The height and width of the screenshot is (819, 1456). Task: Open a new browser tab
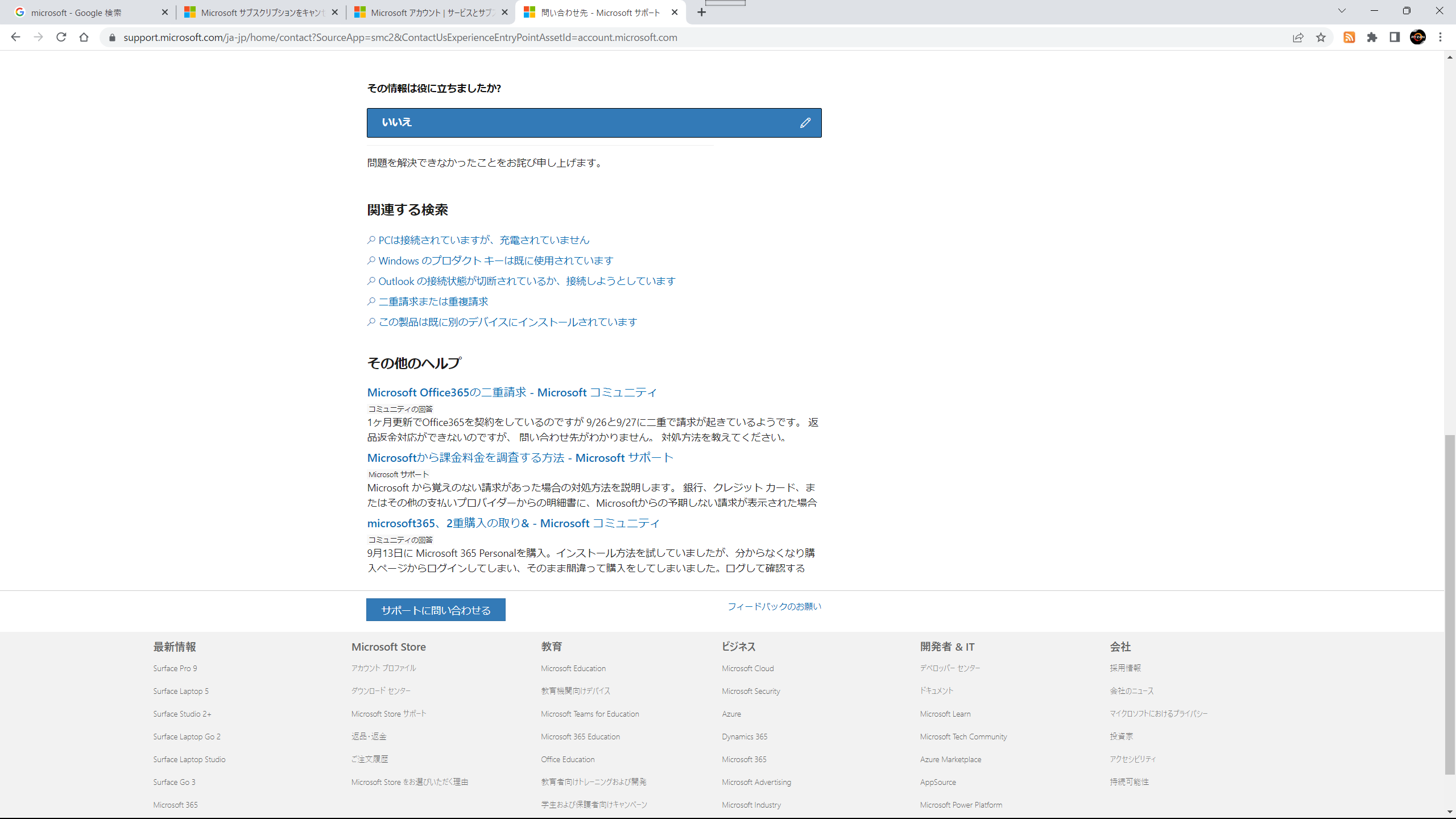[x=702, y=13]
